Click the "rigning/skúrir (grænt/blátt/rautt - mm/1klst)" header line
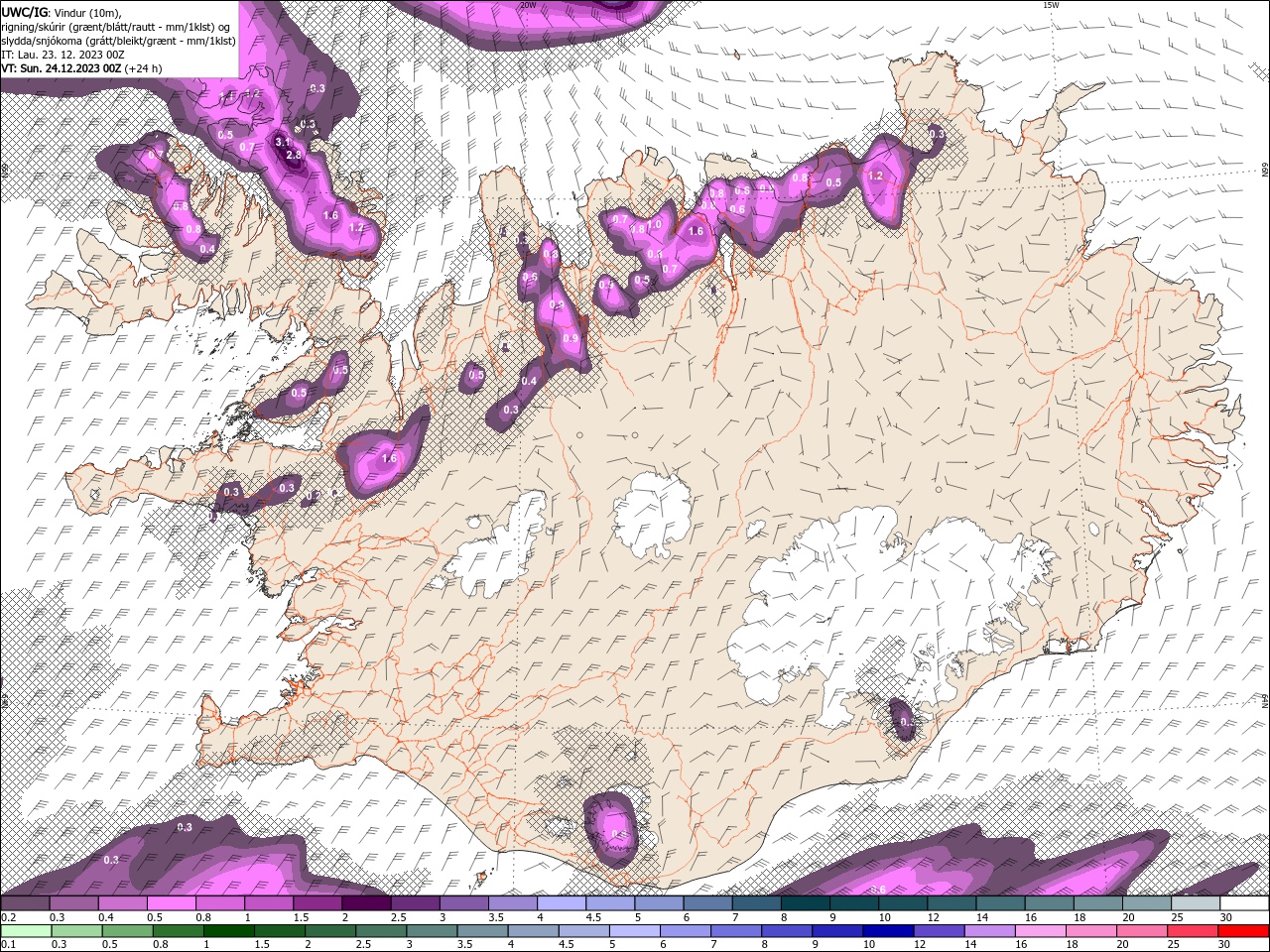Screen dimensions: 1270x952 [116, 26]
